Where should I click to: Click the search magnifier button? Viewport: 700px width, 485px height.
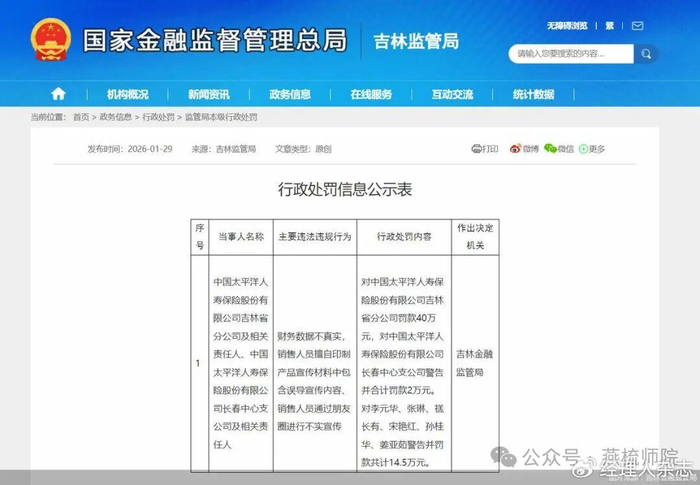[x=646, y=54]
